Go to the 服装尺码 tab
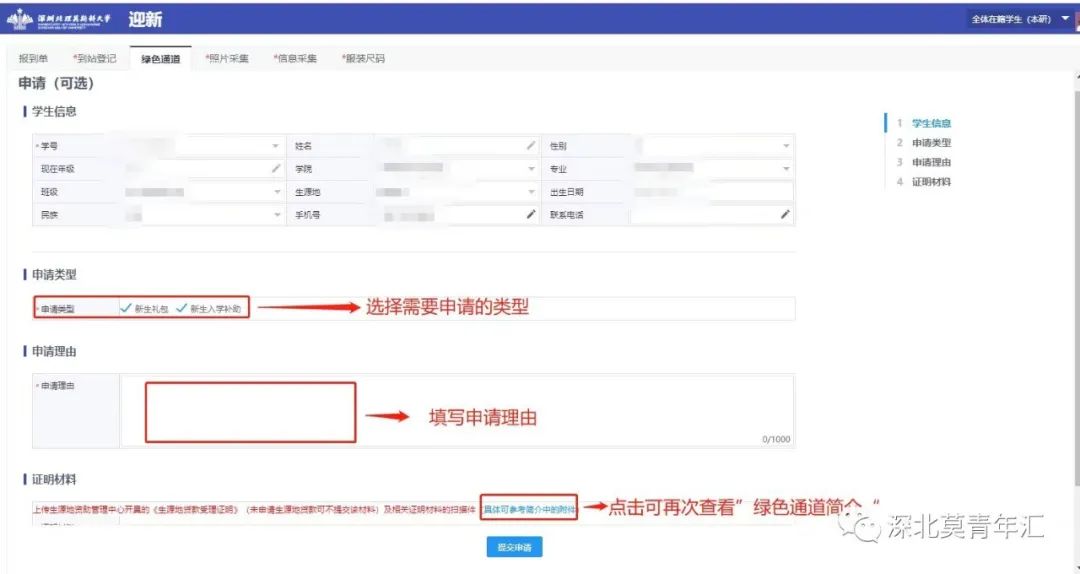 (x=363, y=59)
